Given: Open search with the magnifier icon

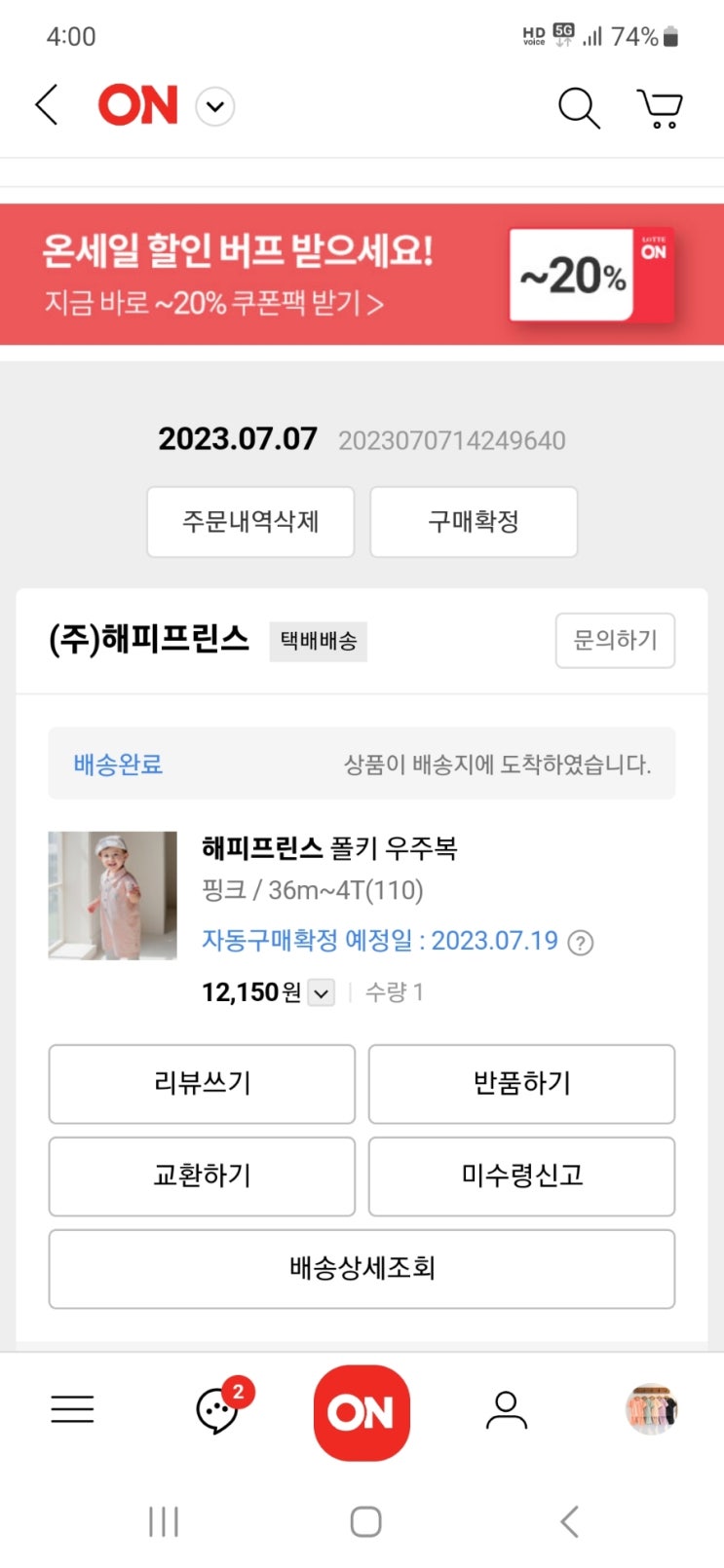Looking at the screenshot, I should 578,107.
